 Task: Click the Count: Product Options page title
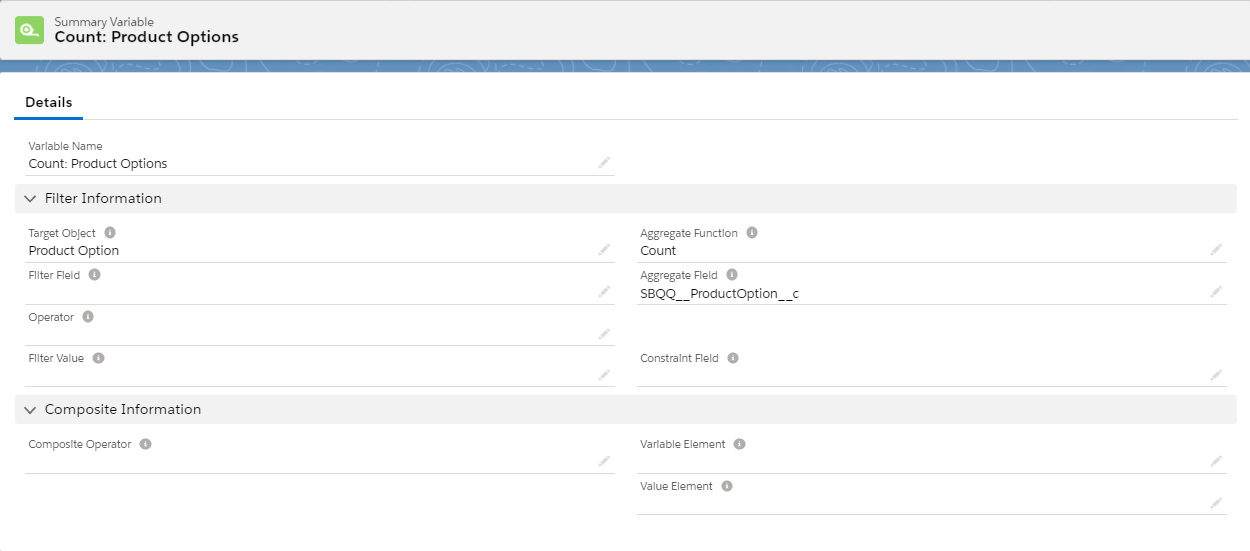click(146, 37)
